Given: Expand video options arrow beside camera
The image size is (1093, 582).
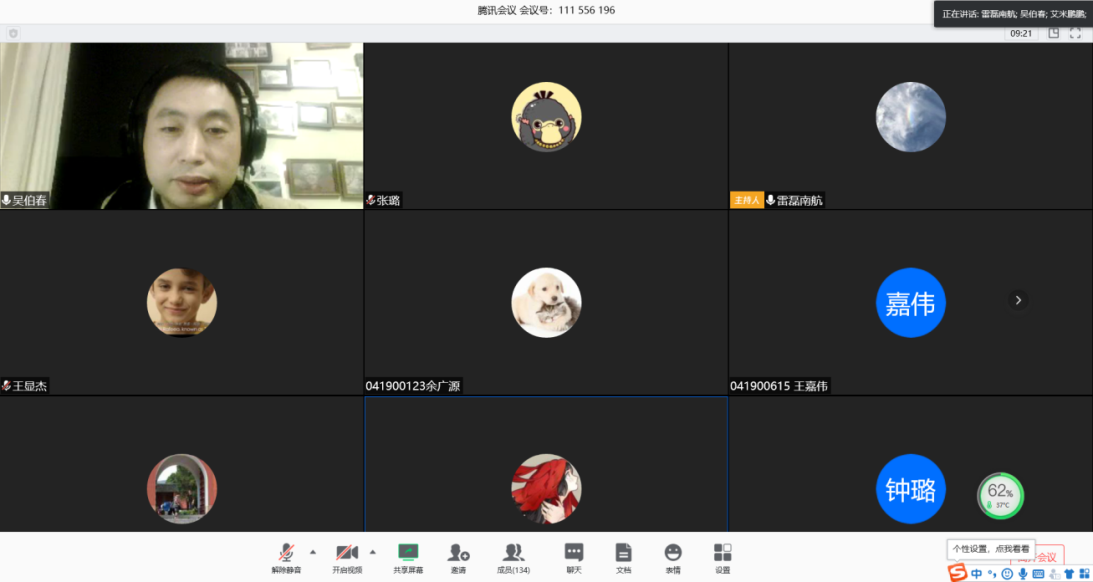Looking at the screenshot, I should pyautogui.click(x=373, y=551).
